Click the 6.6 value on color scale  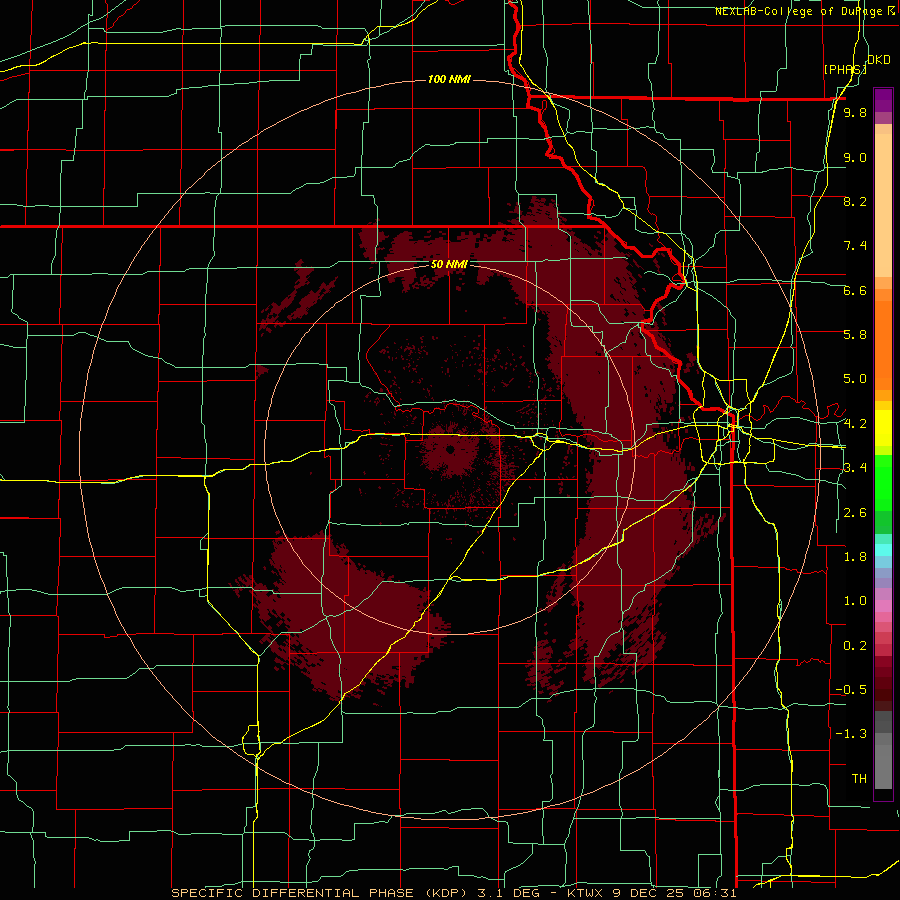(855, 290)
